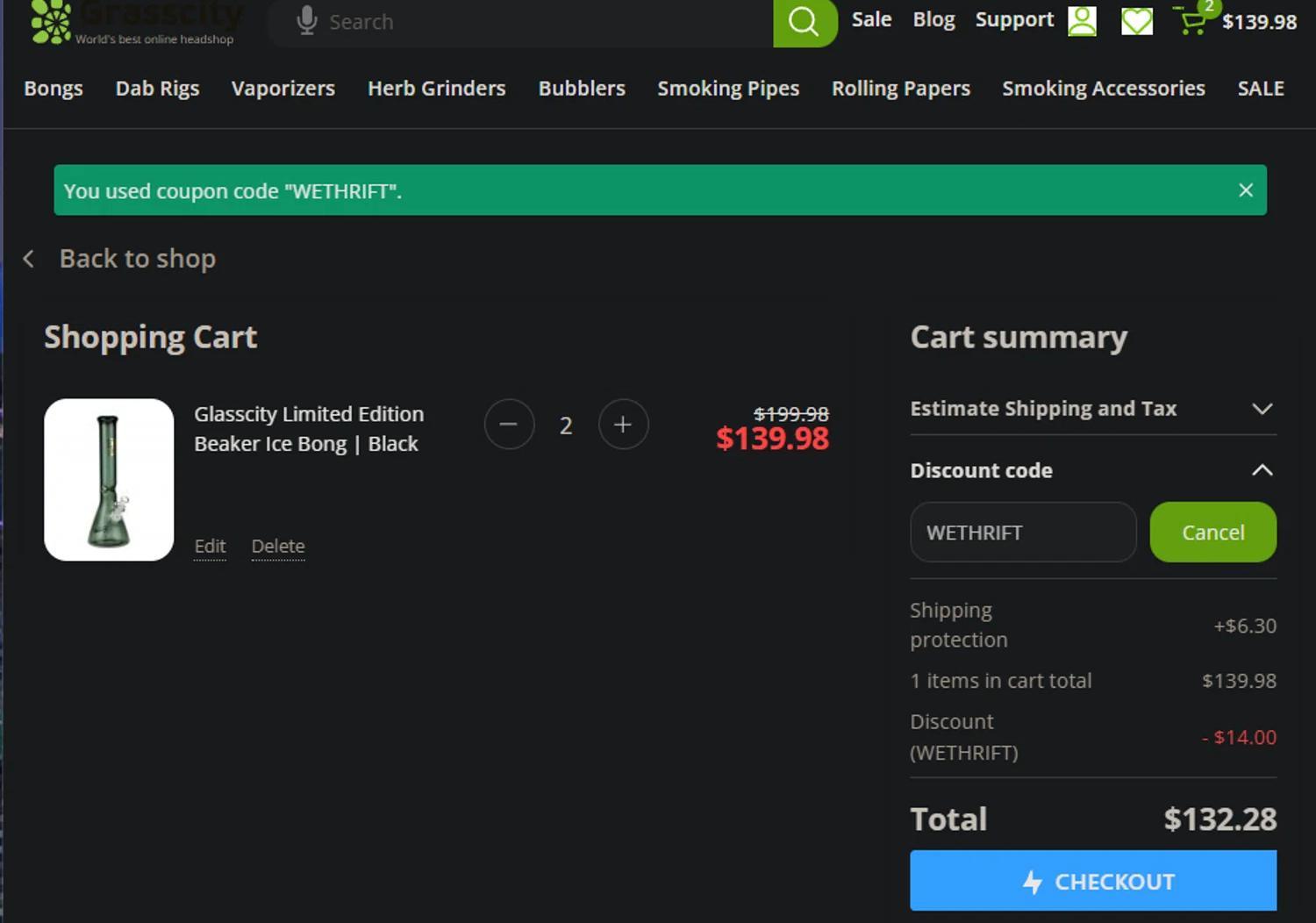Open the Dab Rigs menu

point(157,89)
